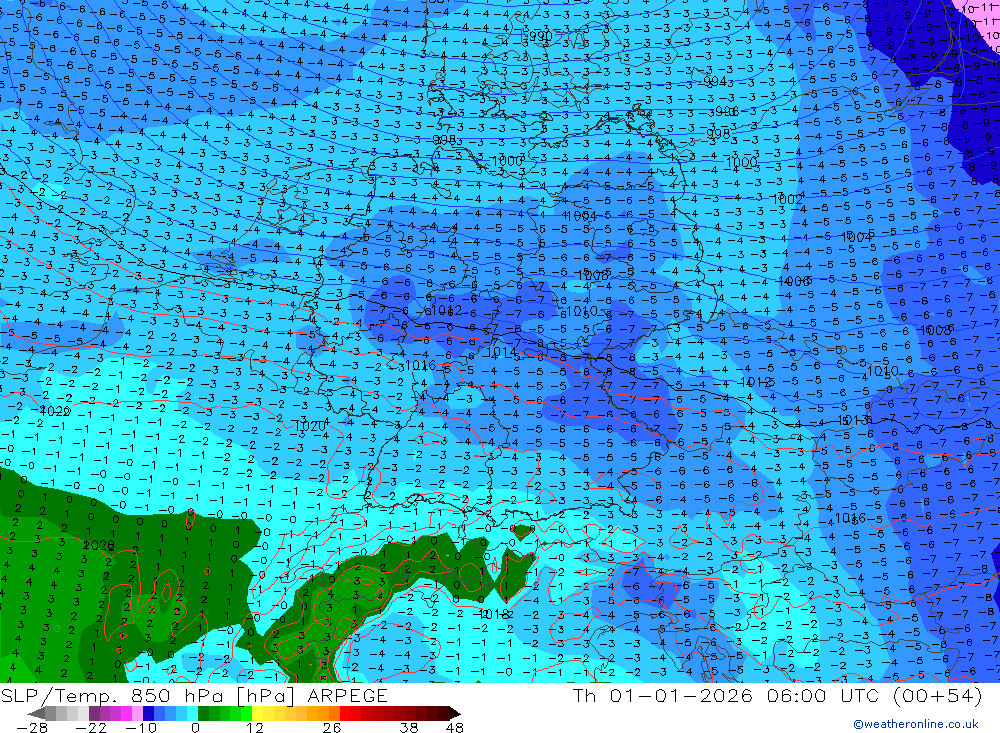The width and height of the screenshot is (1000, 733).
Task: Click the '994' isobar label
Action: pyautogui.click(x=714, y=82)
